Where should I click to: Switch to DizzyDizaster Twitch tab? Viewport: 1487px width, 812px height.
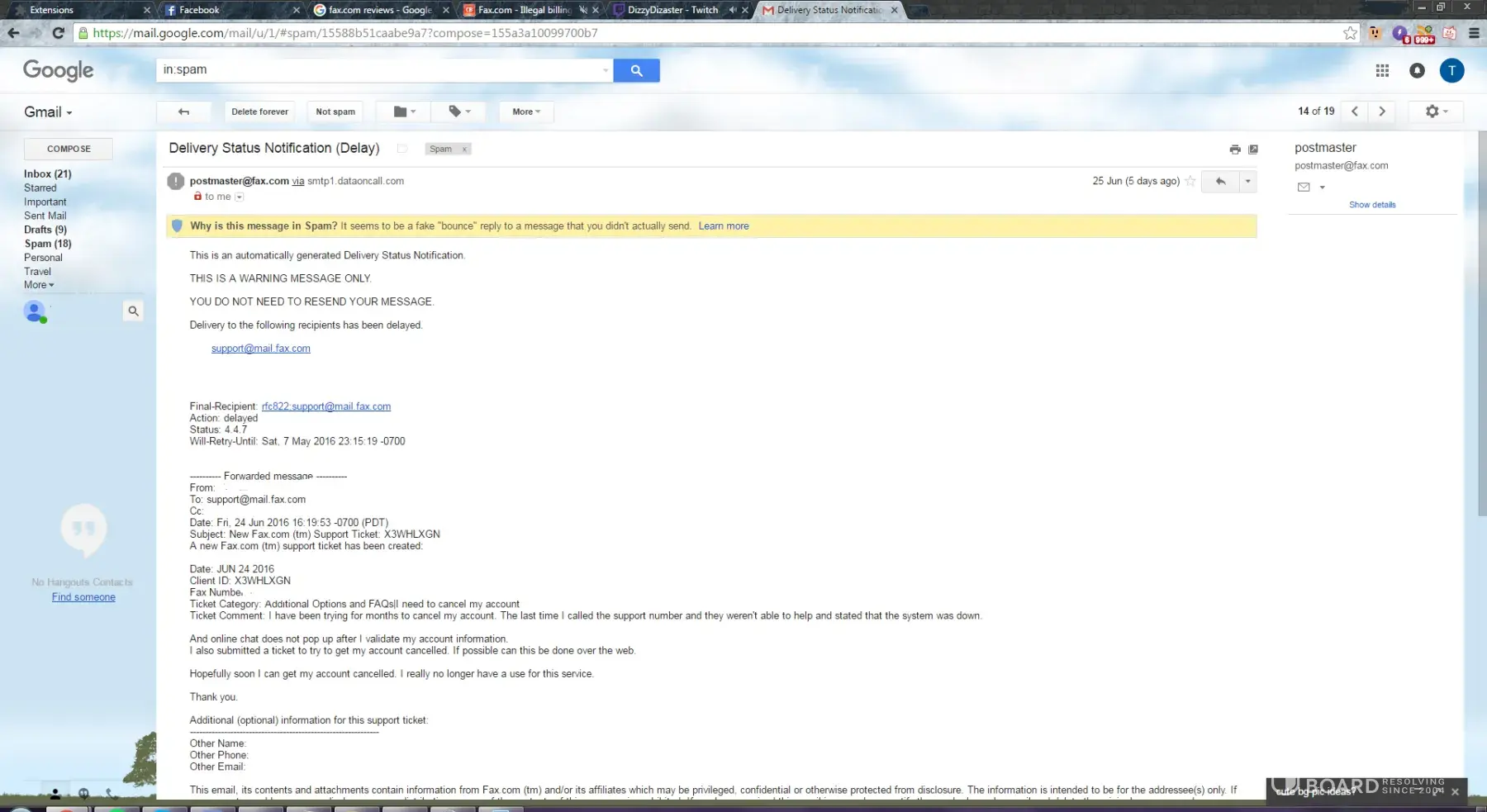pos(672,10)
